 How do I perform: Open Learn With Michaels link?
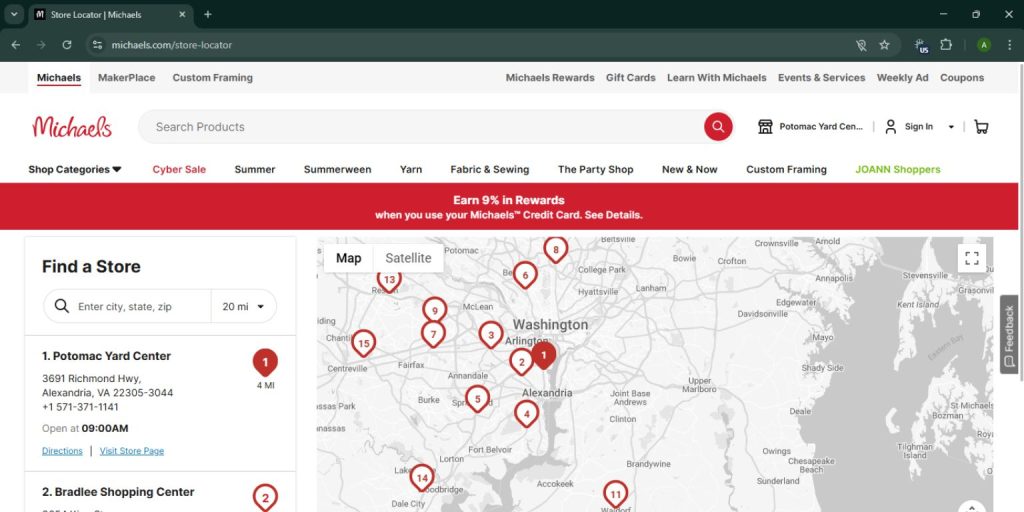(716, 78)
